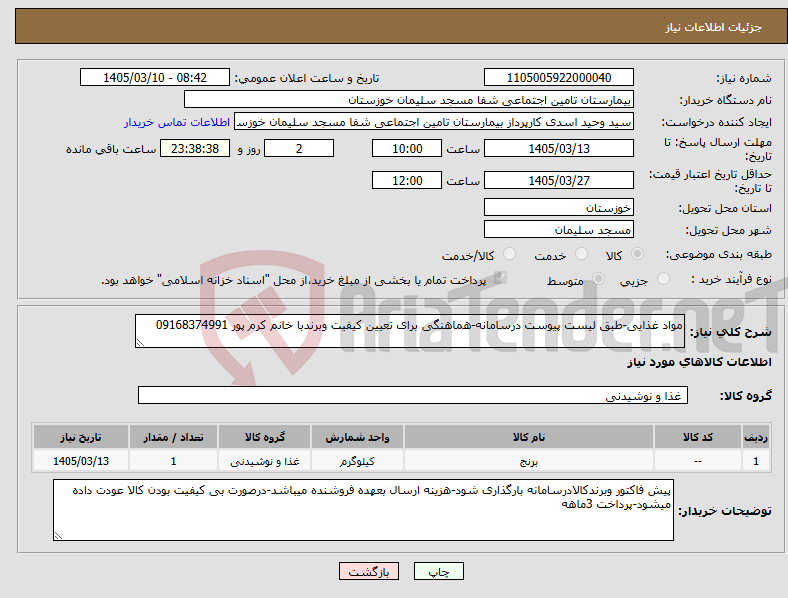Click the table cell date 1405/03/13
This screenshot has height=598, width=788.
pyautogui.click(x=81, y=461)
